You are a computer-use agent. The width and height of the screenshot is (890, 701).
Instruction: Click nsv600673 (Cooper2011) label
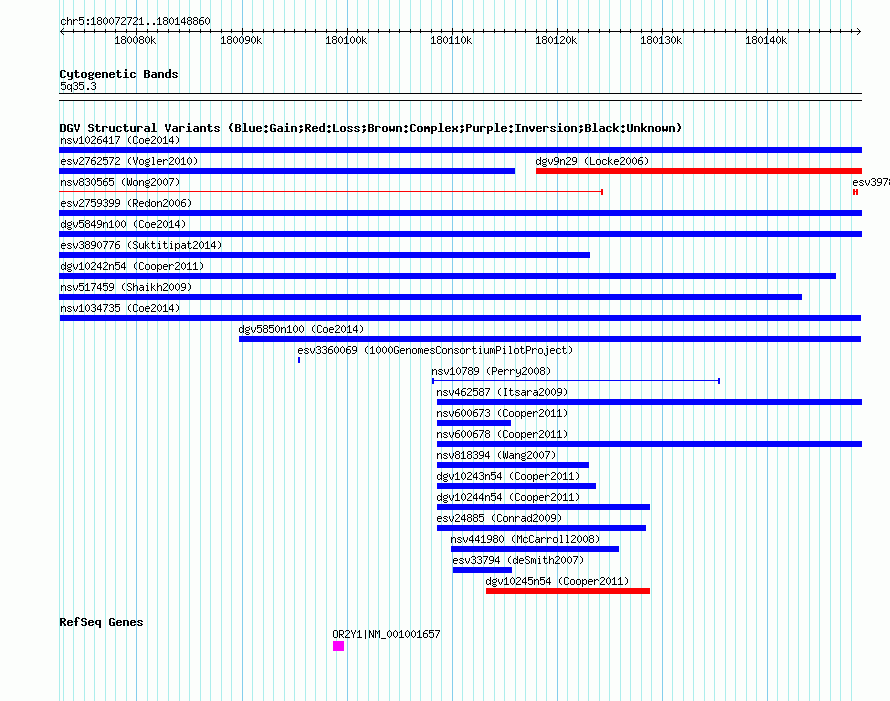[502, 413]
